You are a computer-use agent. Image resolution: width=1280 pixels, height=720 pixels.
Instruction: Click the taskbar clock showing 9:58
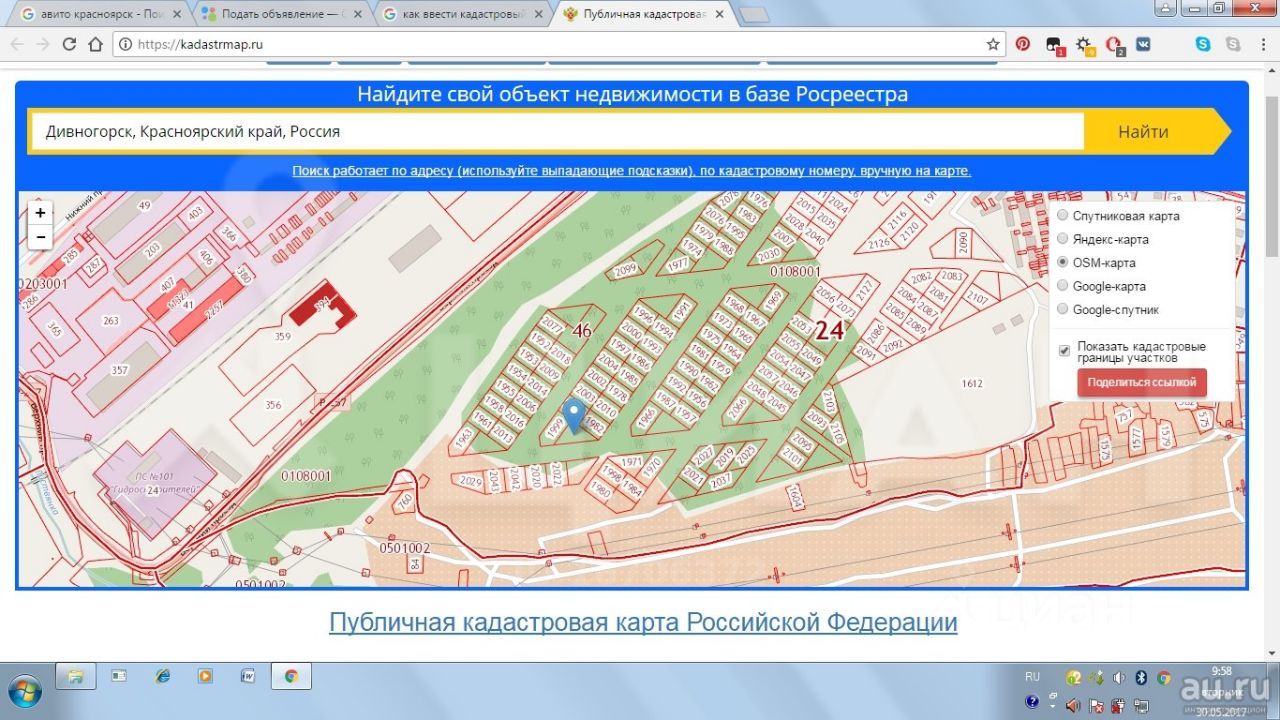click(x=1221, y=671)
